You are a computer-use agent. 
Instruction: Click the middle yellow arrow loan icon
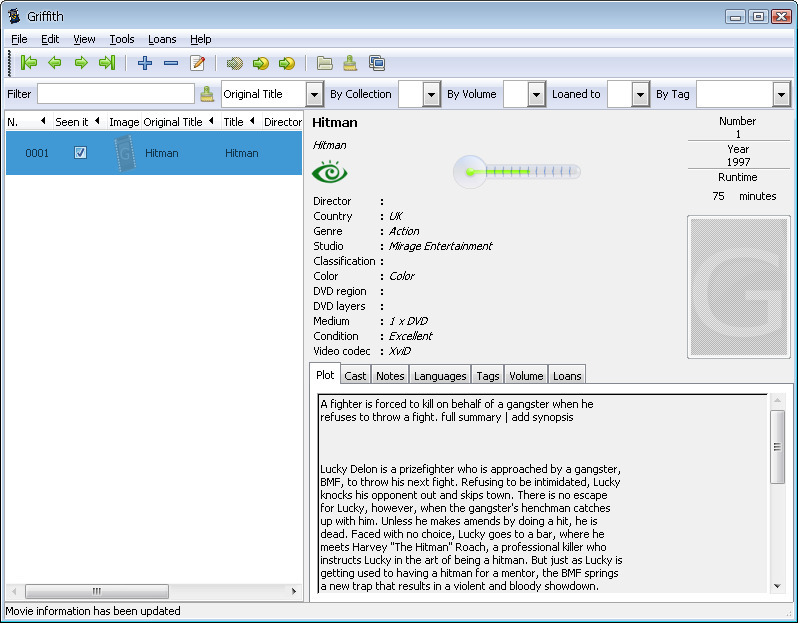[x=261, y=63]
